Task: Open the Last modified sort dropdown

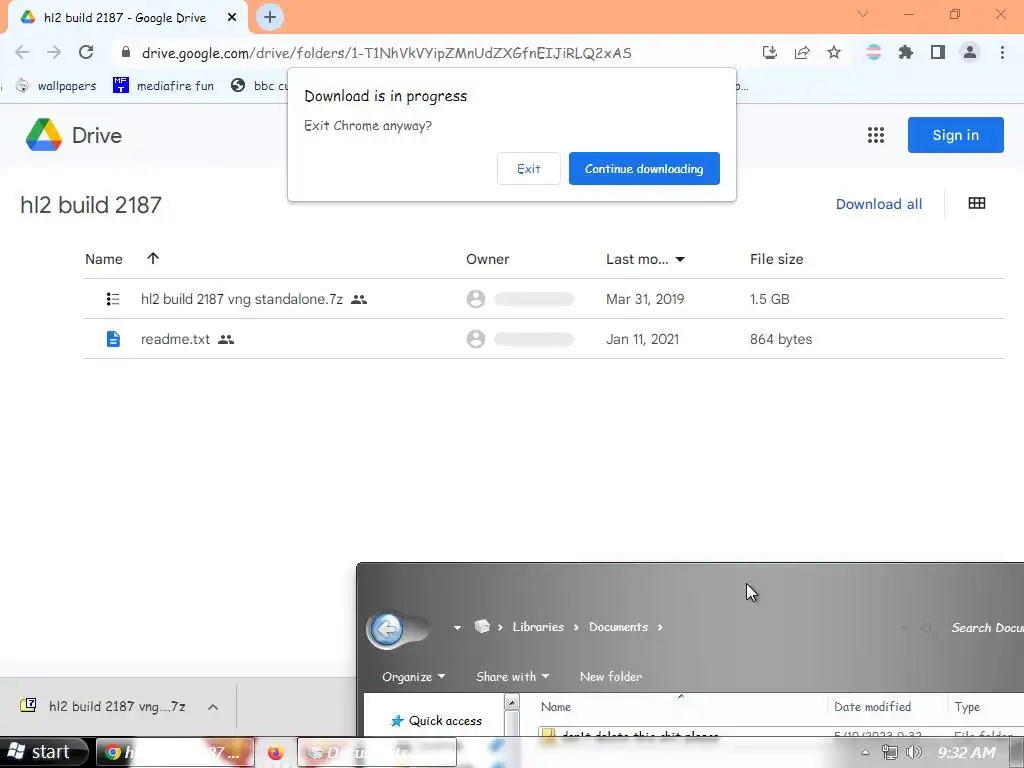Action: point(680,259)
